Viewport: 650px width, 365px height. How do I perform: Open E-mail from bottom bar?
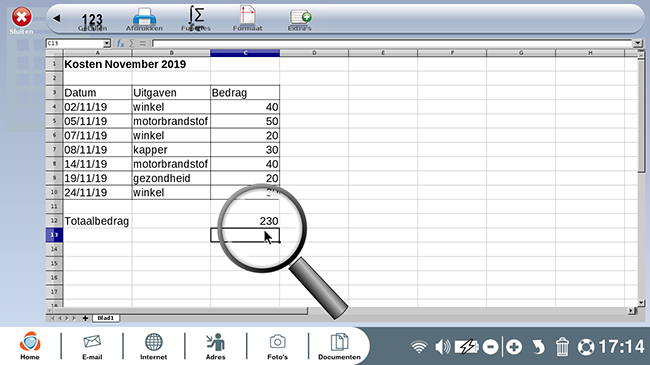92,347
